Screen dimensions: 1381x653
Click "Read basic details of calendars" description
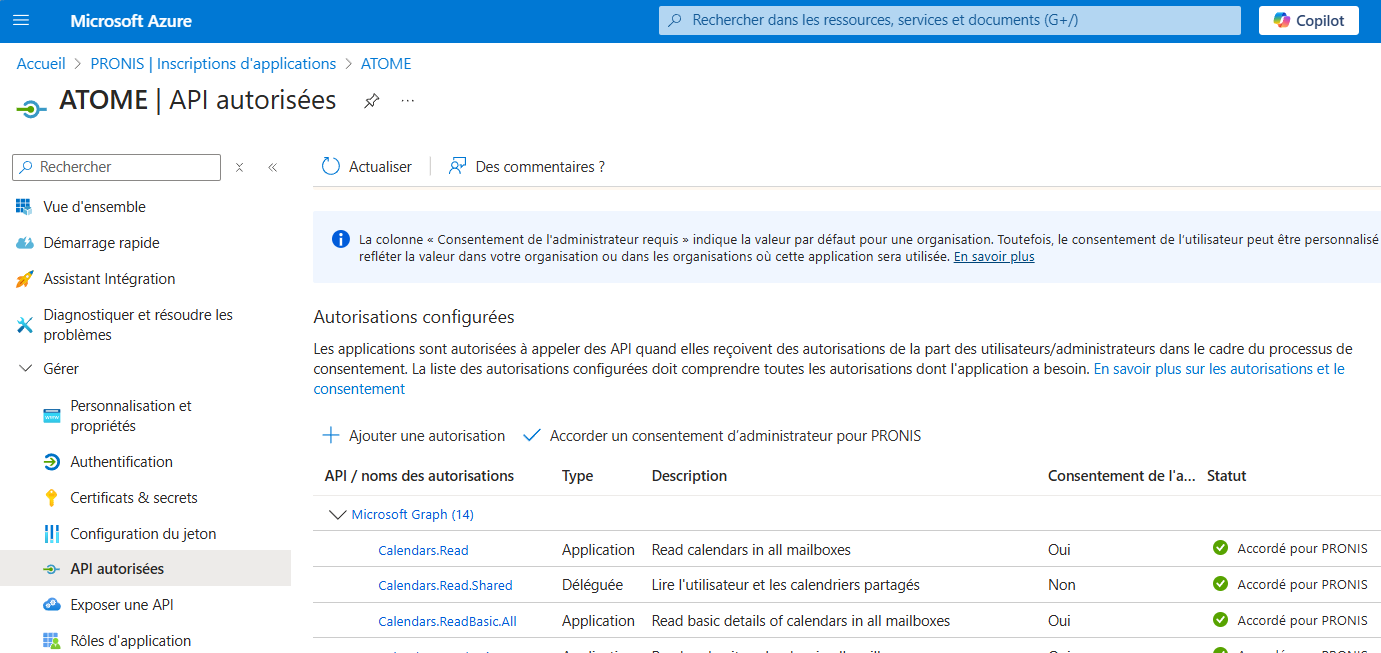801,621
